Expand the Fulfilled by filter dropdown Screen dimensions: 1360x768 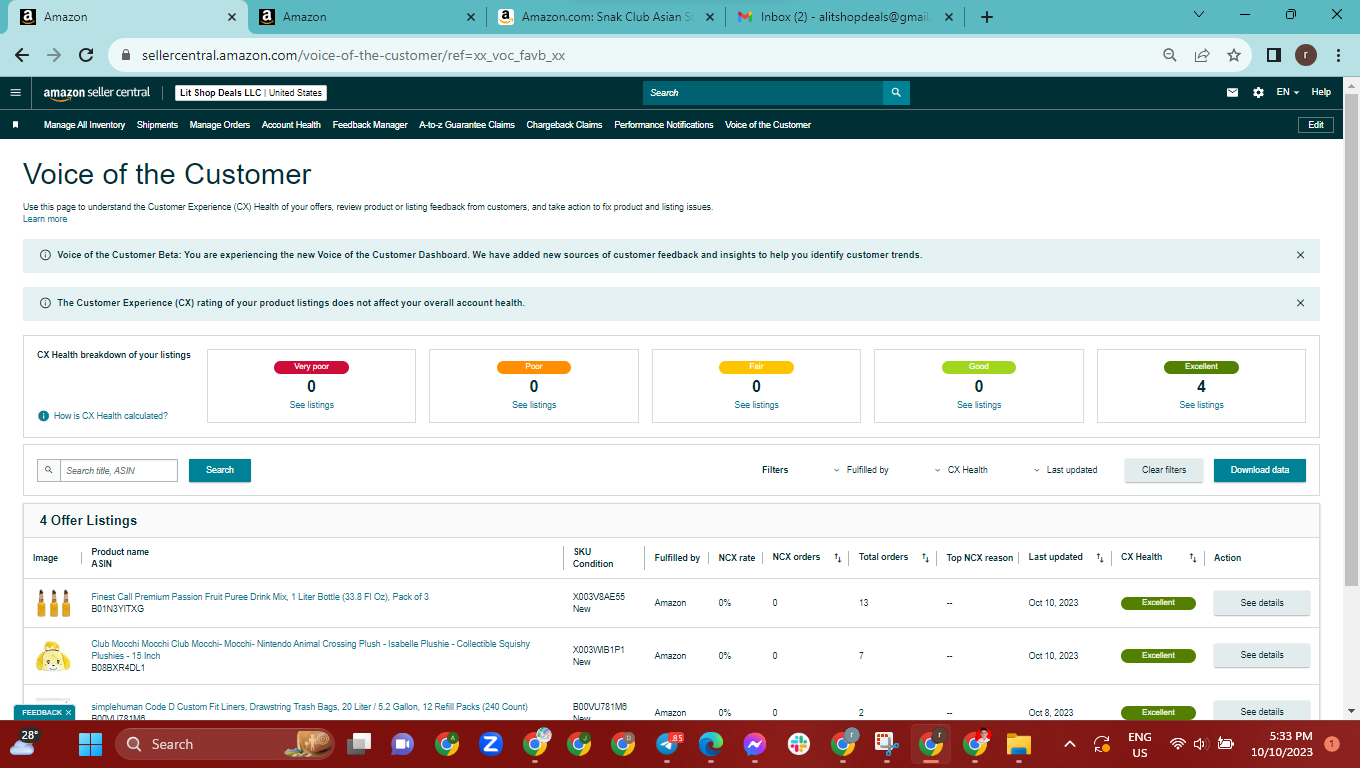point(861,470)
